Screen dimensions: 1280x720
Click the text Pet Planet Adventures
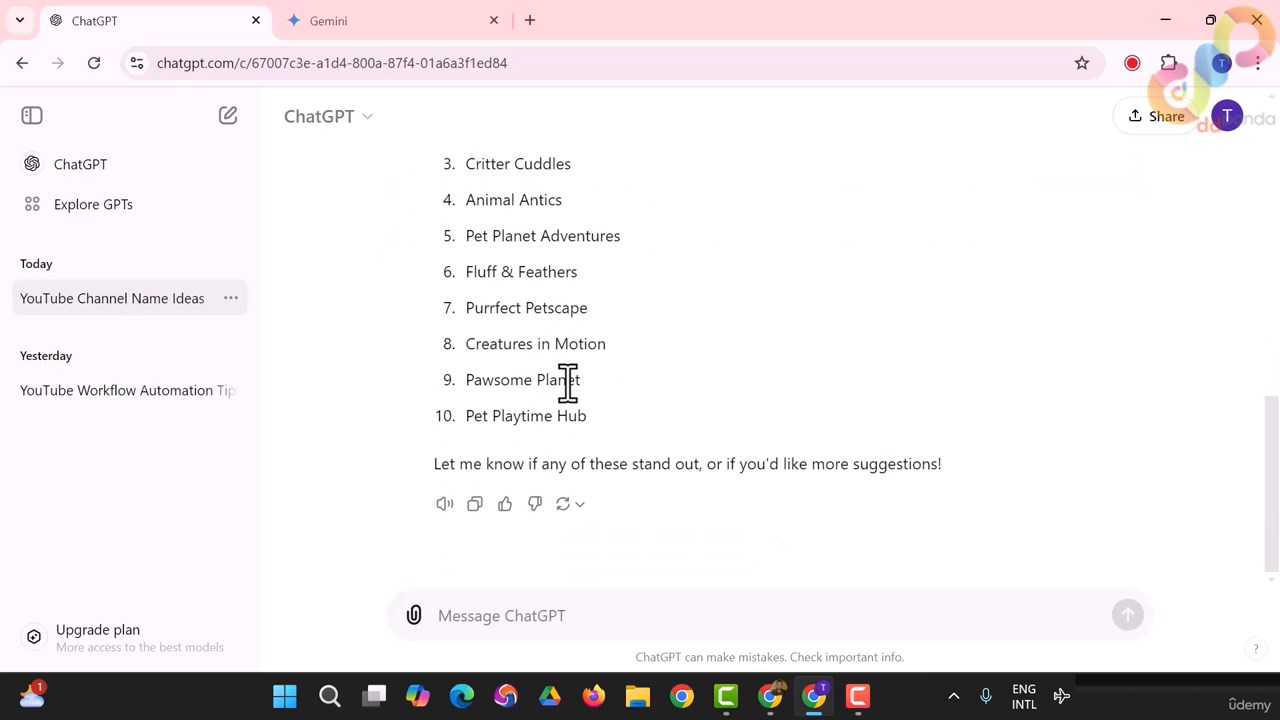tap(543, 236)
